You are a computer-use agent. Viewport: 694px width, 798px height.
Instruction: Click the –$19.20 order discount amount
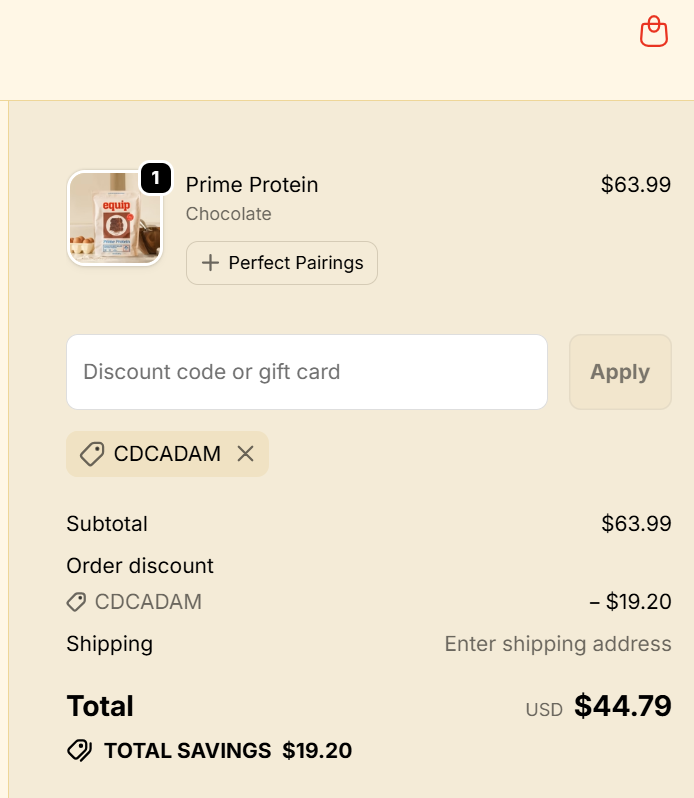point(630,602)
